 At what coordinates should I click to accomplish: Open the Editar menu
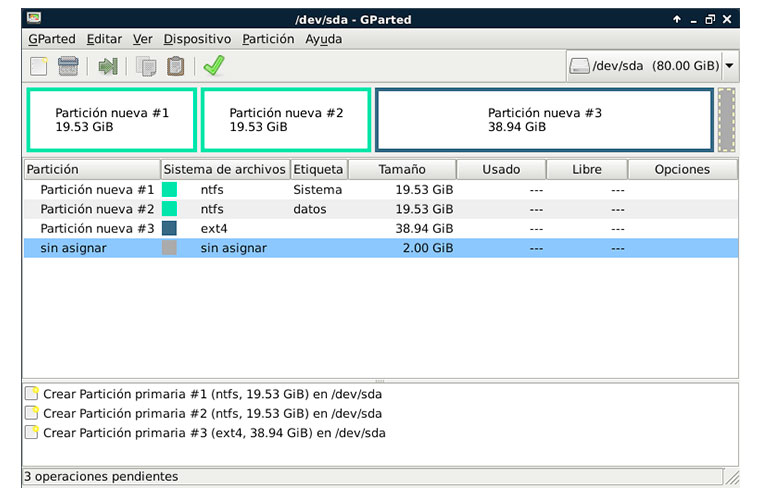104,39
